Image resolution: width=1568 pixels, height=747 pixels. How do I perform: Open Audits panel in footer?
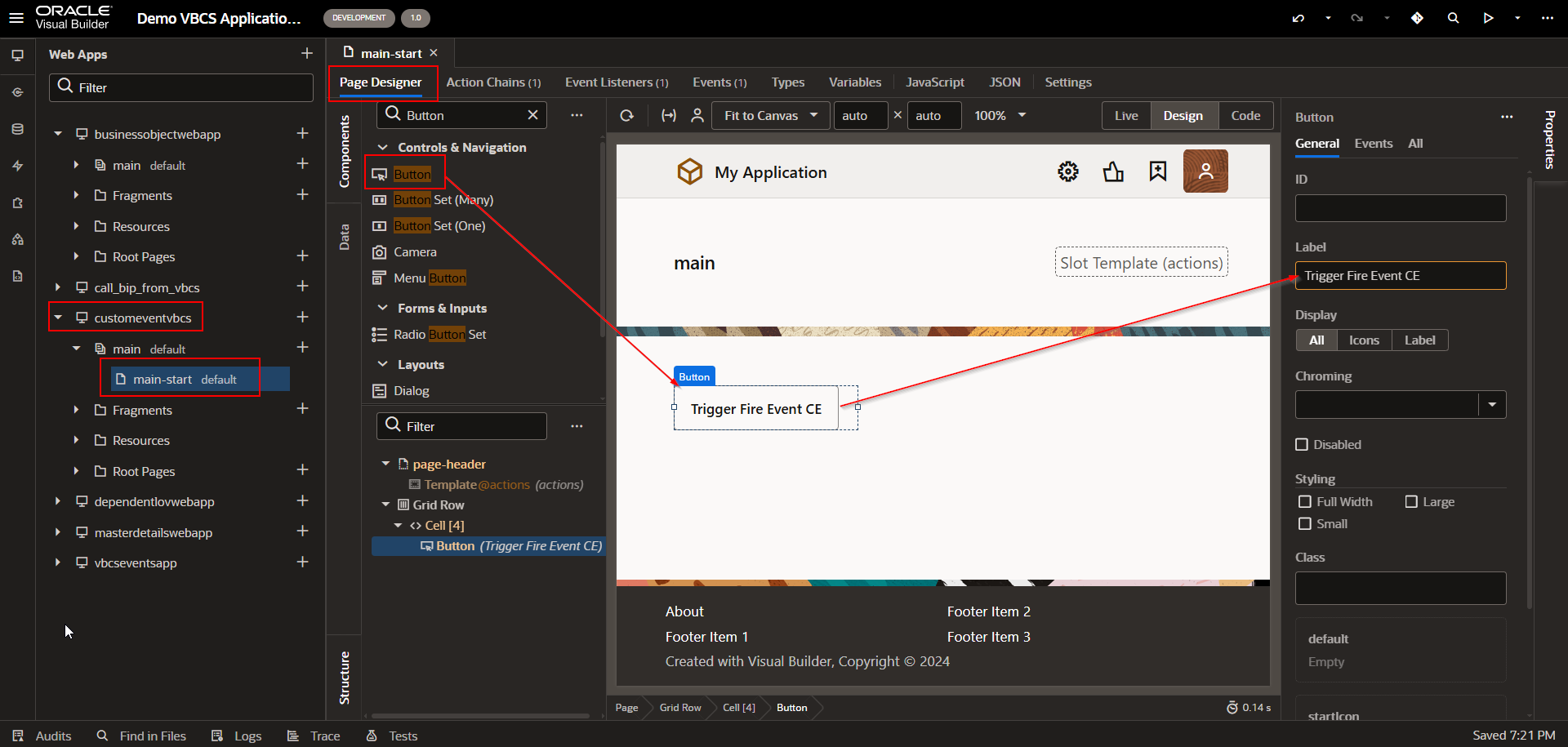tap(42, 736)
